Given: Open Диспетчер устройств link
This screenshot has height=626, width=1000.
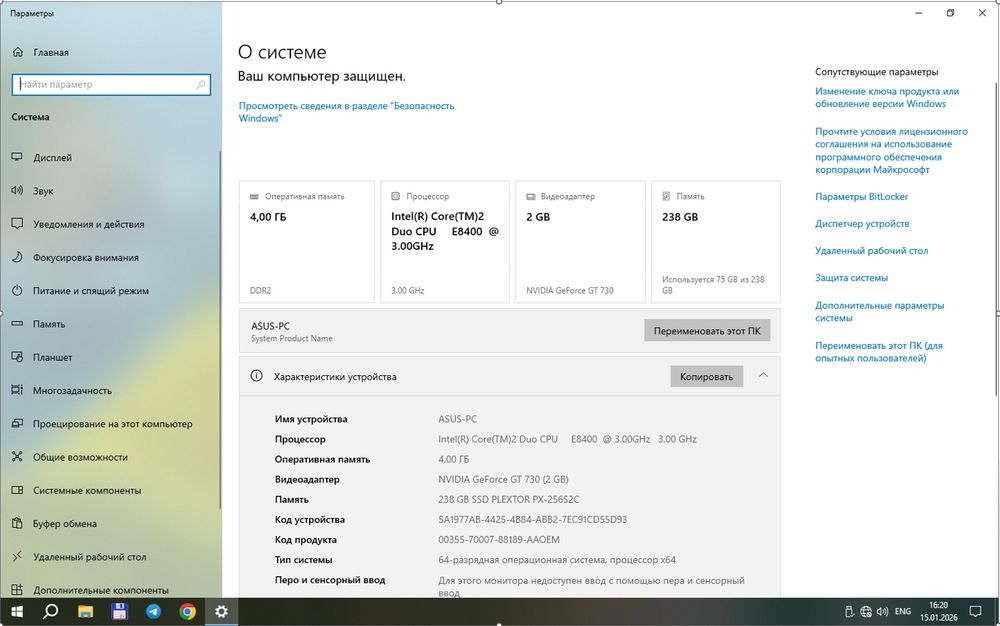Looking at the screenshot, I should point(862,223).
